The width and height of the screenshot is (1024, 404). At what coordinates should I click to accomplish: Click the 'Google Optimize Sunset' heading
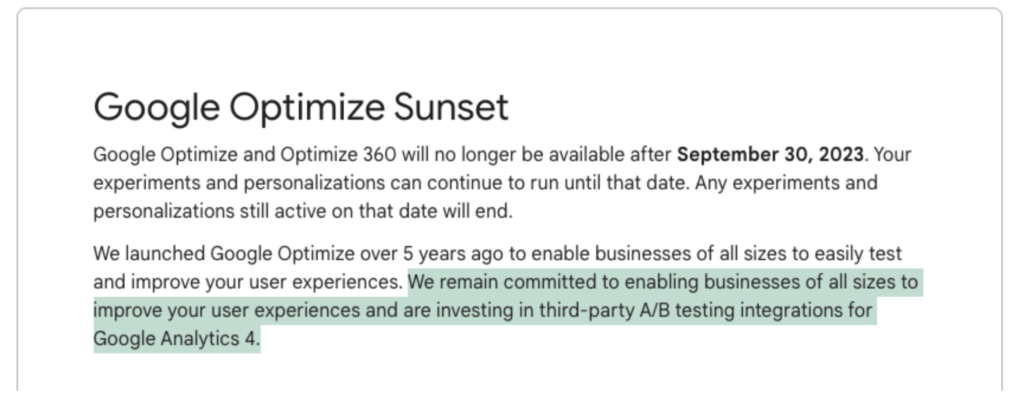(x=301, y=108)
